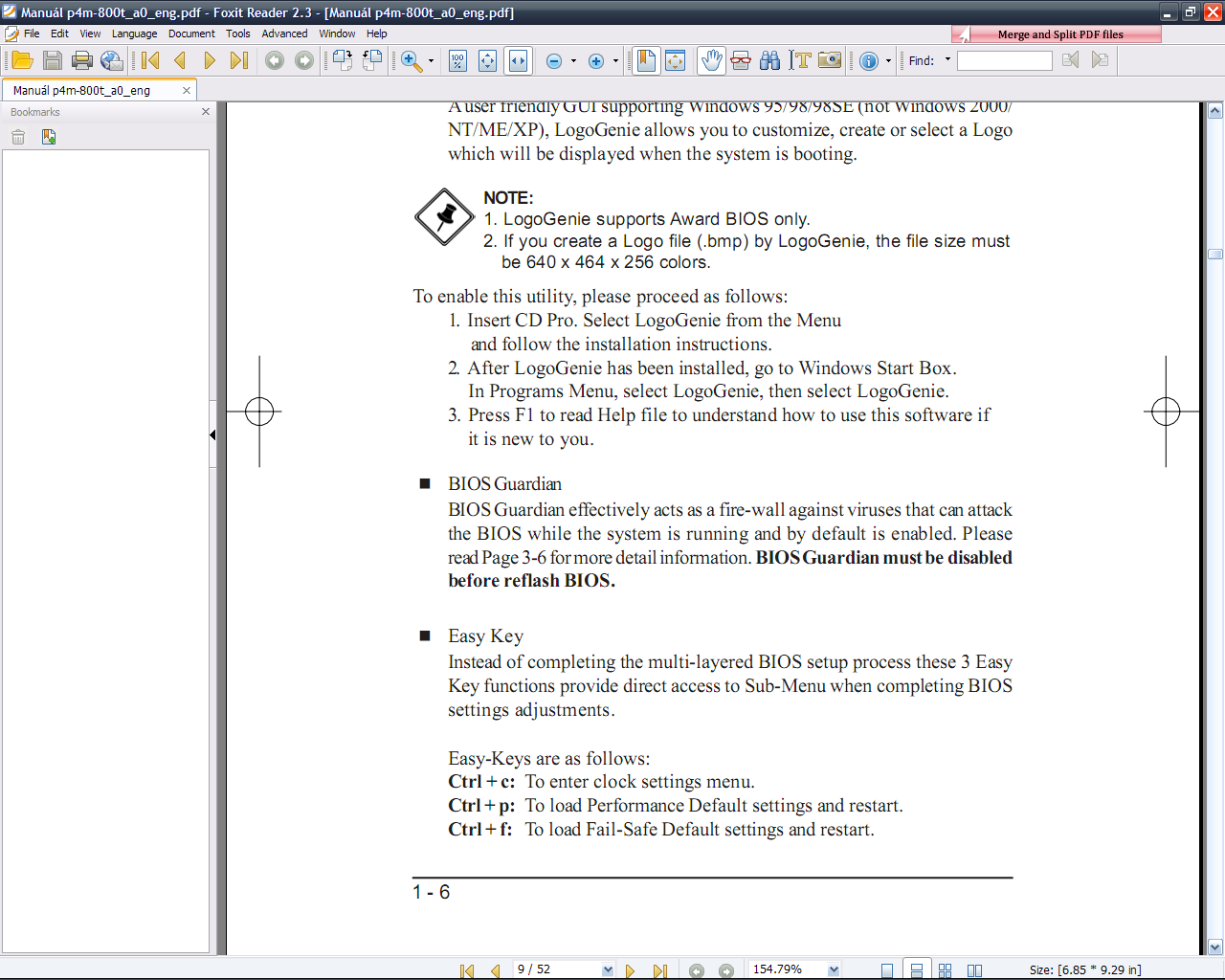This screenshot has height=980, width=1225.
Task: Open the Help menu
Action: (x=377, y=33)
